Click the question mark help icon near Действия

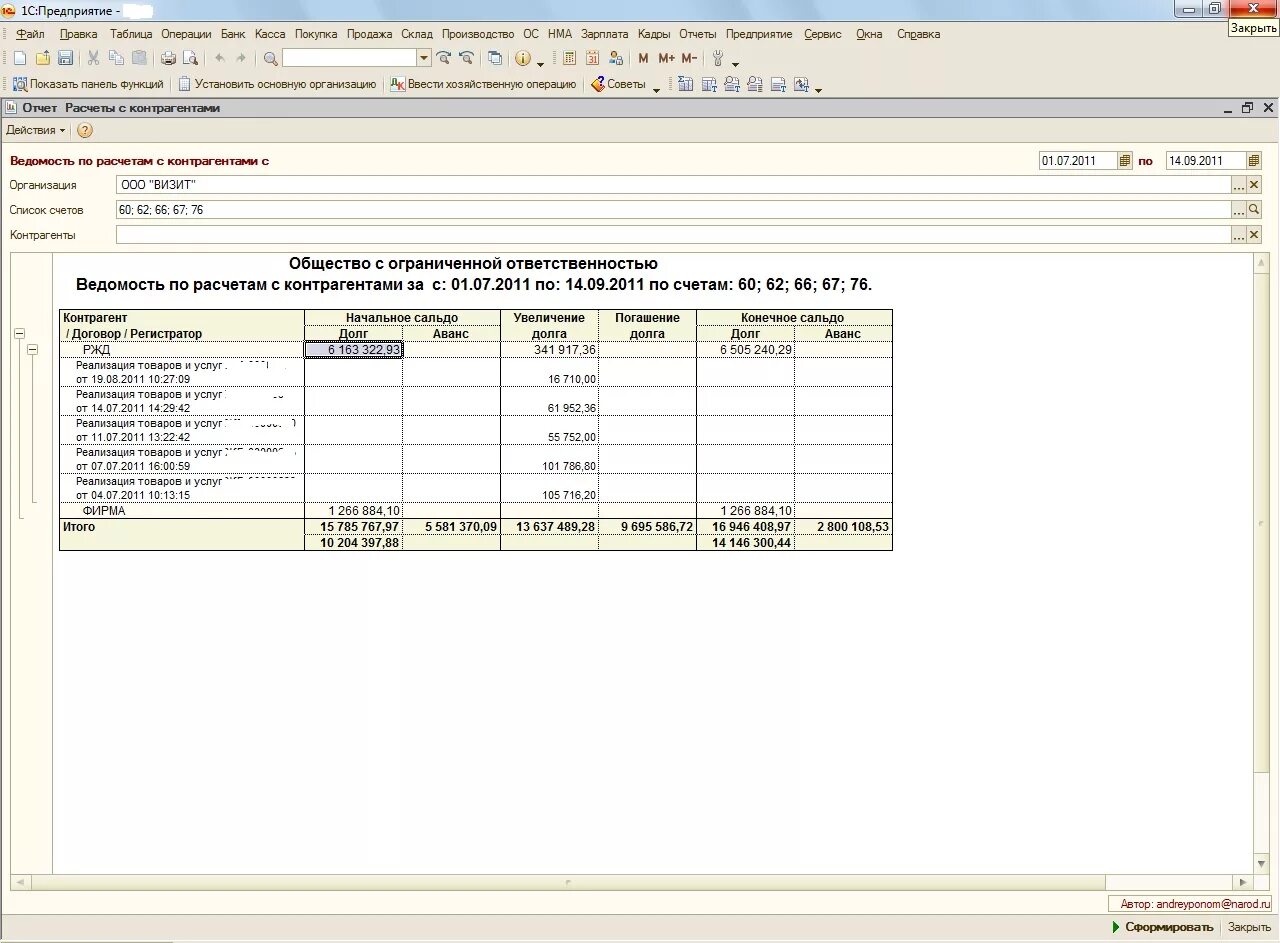(85, 130)
